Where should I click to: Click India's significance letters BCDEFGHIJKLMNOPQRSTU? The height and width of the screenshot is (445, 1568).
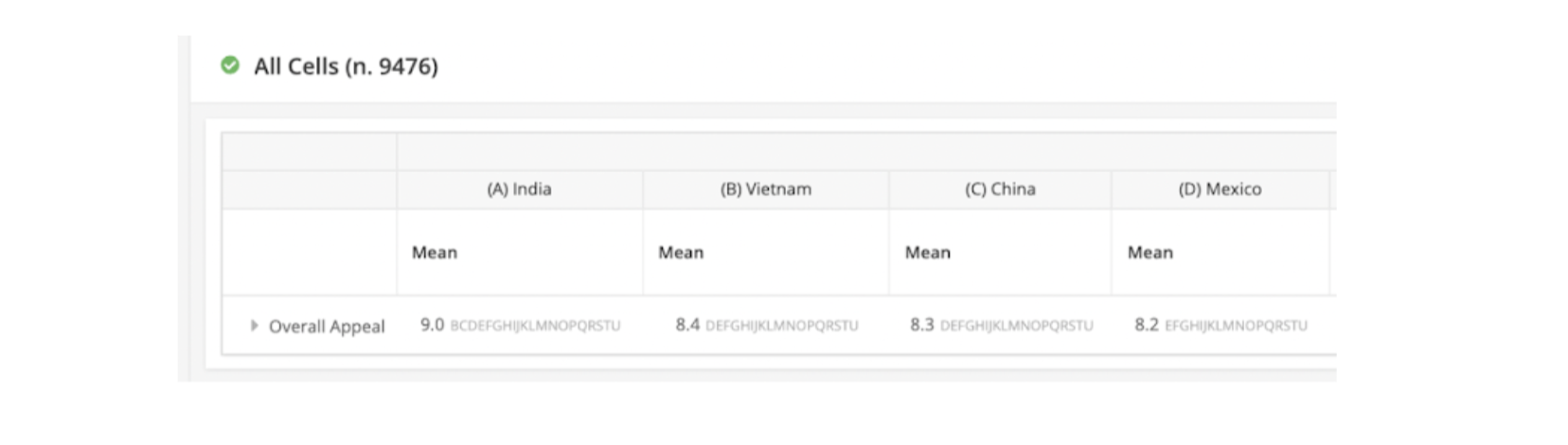coord(535,326)
